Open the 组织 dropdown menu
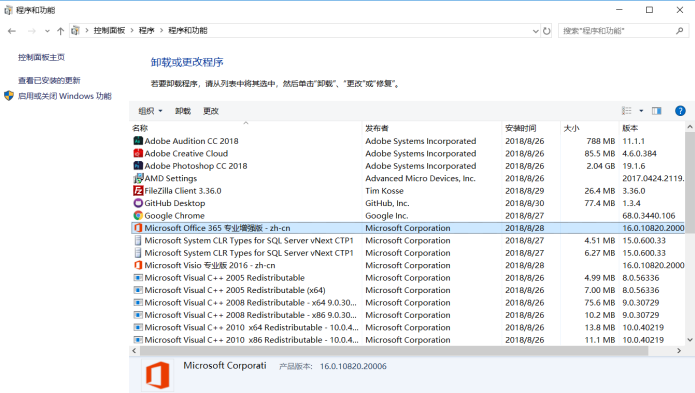This screenshot has height=393, width=695. click(150, 111)
